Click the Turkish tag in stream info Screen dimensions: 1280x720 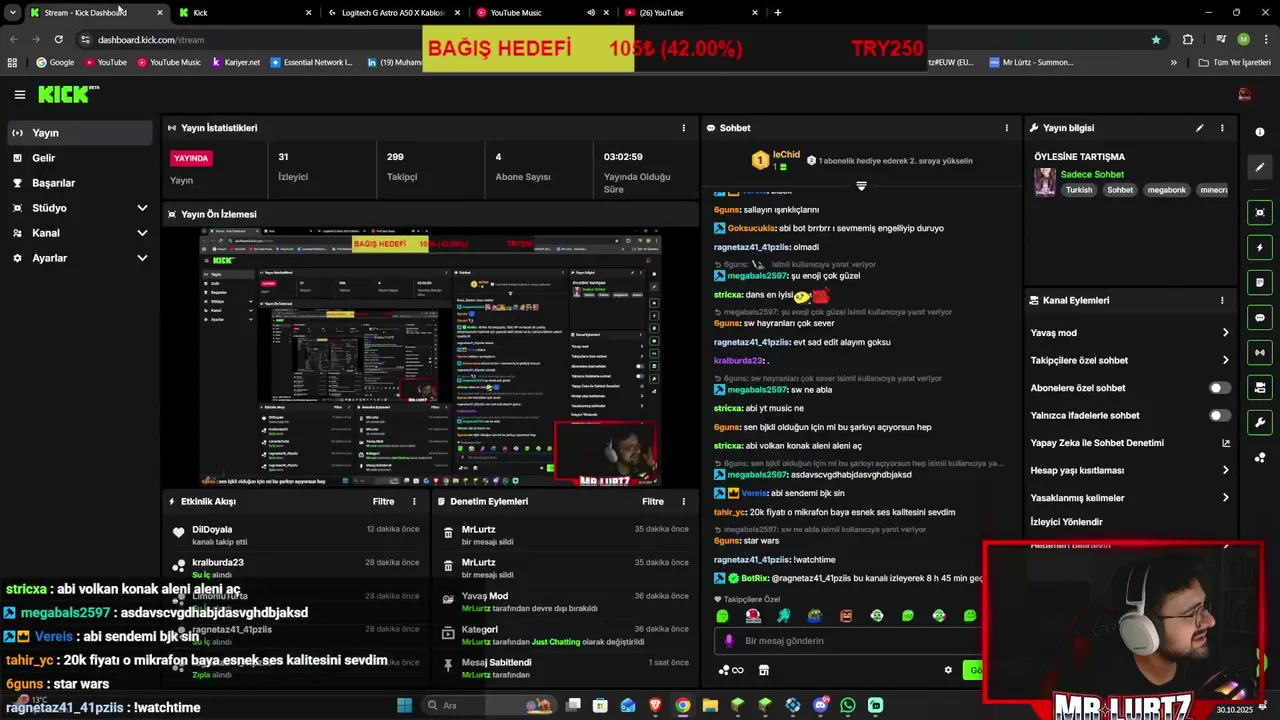click(x=1079, y=190)
